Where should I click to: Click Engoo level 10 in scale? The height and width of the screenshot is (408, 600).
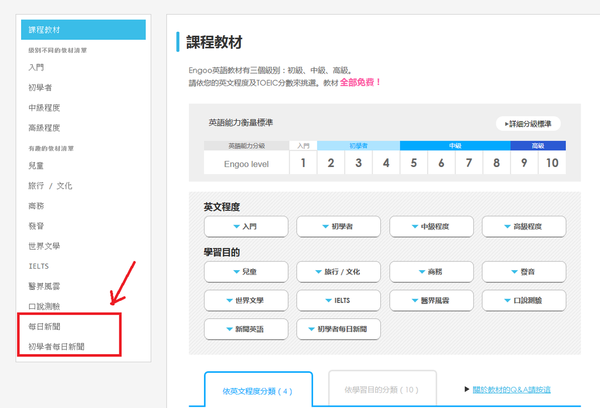pos(551,162)
